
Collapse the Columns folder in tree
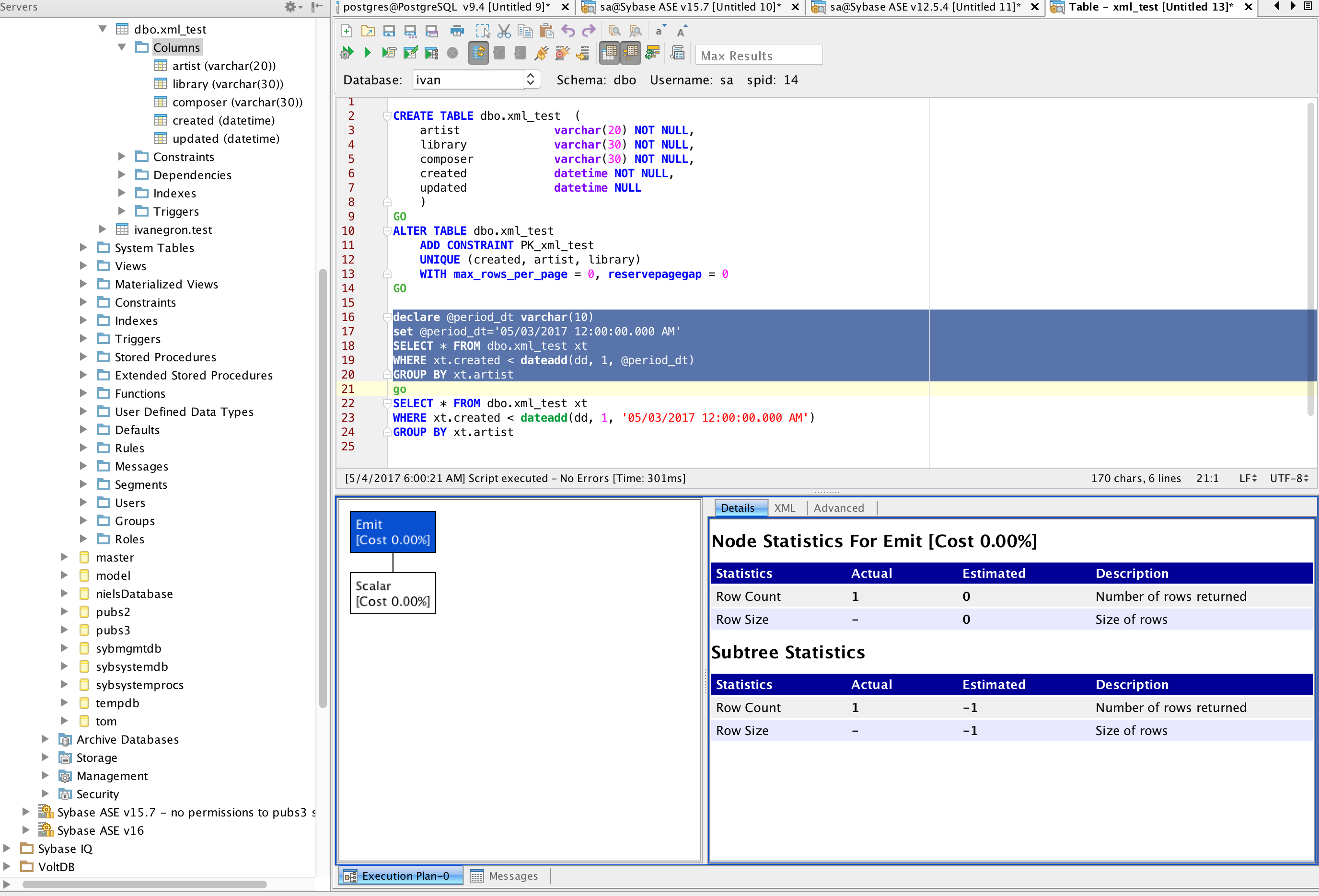pyautogui.click(x=121, y=47)
